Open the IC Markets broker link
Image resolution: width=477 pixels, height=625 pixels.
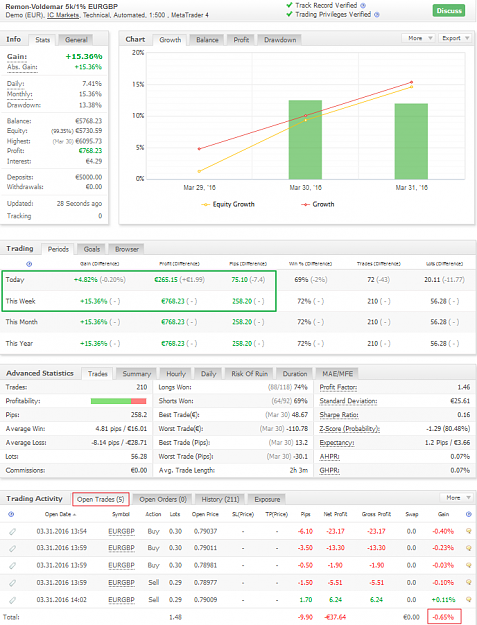(63, 15)
